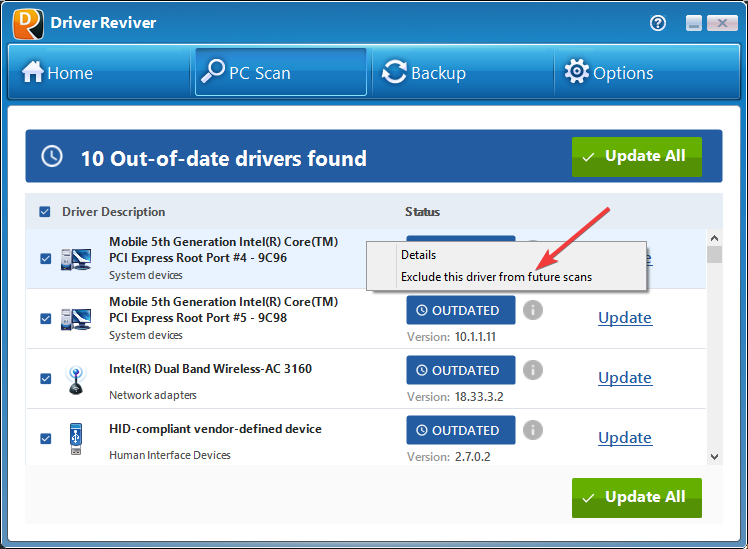Select Intel(R) Dual Band Wireless-AC 3160 text
The width and height of the screenshot is (748, 549).
click(x=210, y=369)
